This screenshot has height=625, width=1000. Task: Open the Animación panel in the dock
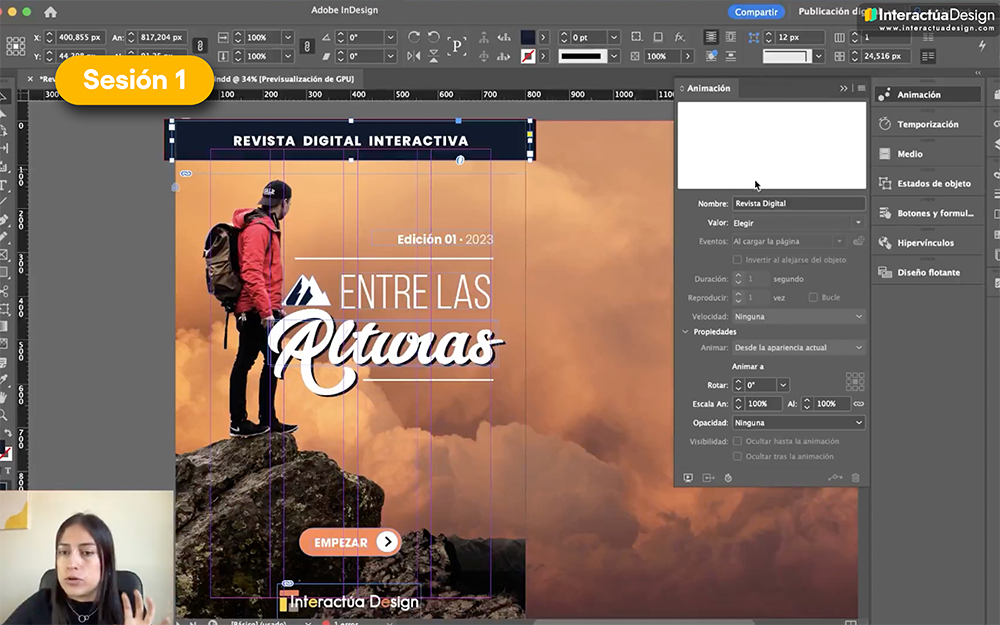pyautogui.click(x=927, y=94)
